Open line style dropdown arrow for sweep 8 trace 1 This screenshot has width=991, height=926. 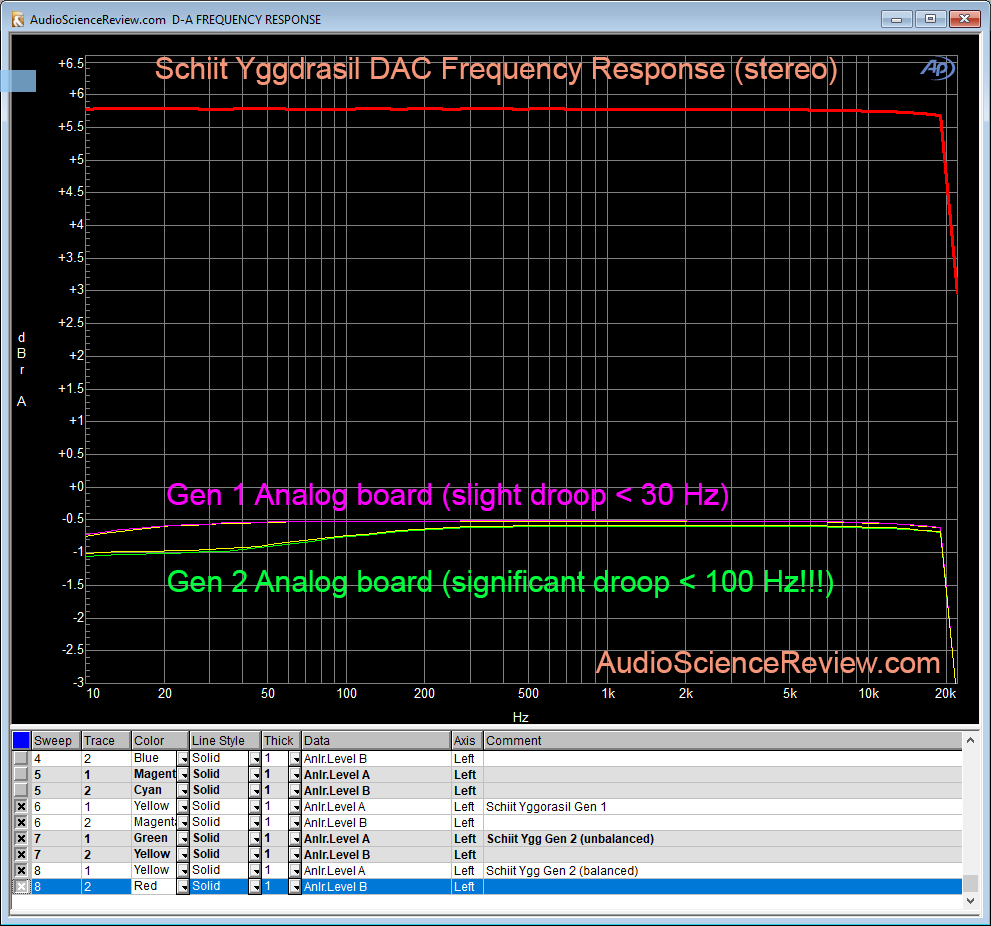255,870
